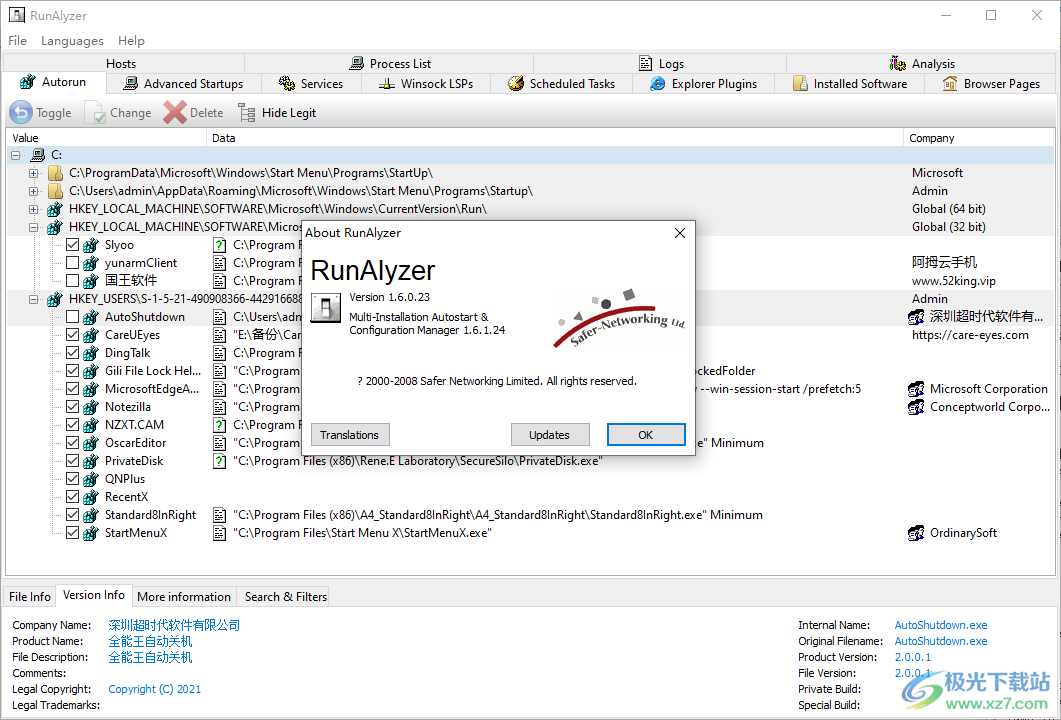The height and width of the screenshot is (720, 1061).
Task: Open the https://care-eyes.com link
Action: point(971,334)
